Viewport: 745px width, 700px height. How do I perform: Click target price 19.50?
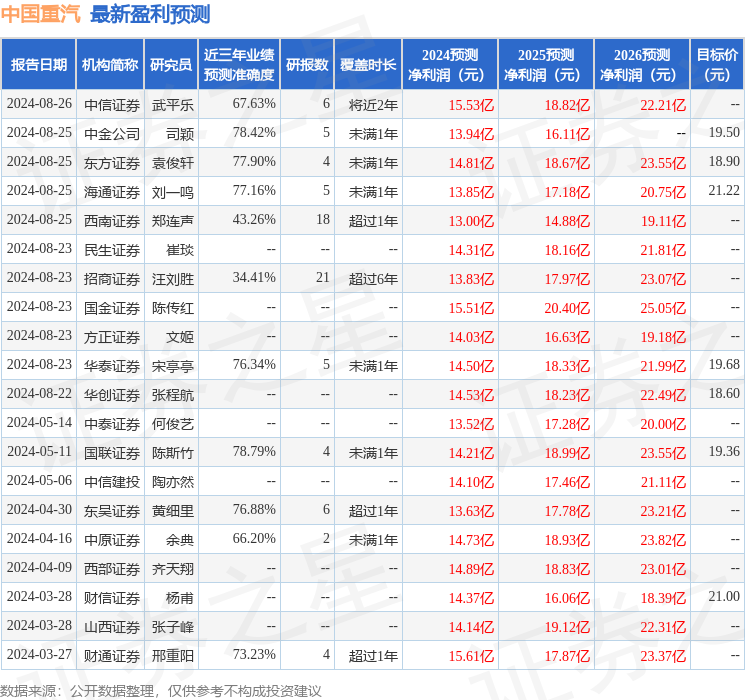coord(724,132)
